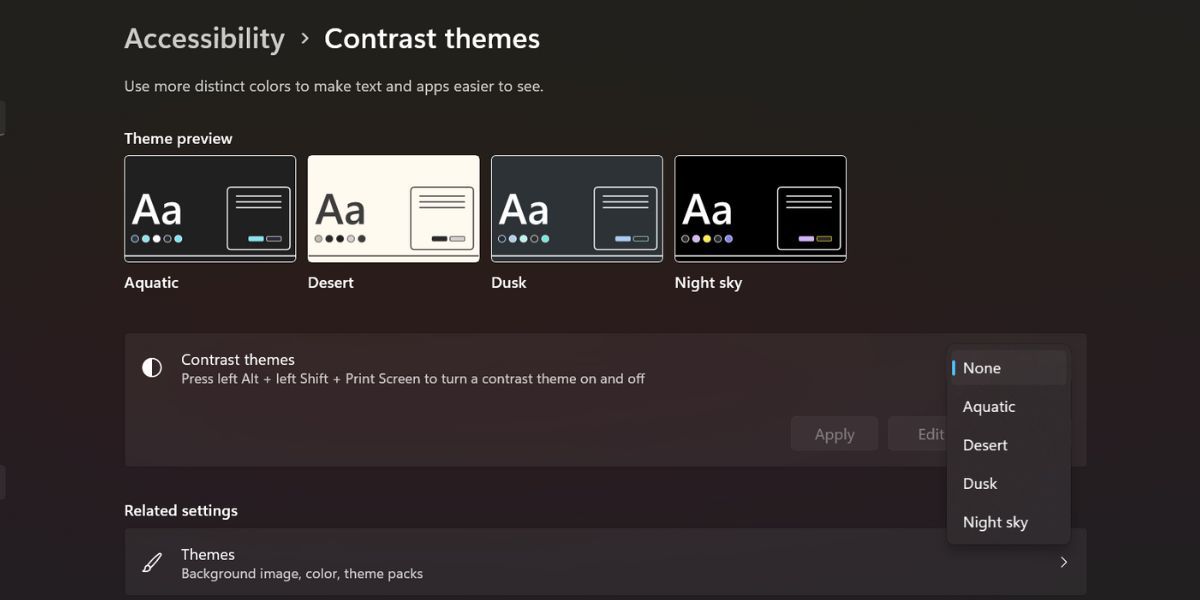Viewport: 1200px width, 600px height.
Task: Select the Aquatic theme preview thumbnail
Action: click(209, 208)
